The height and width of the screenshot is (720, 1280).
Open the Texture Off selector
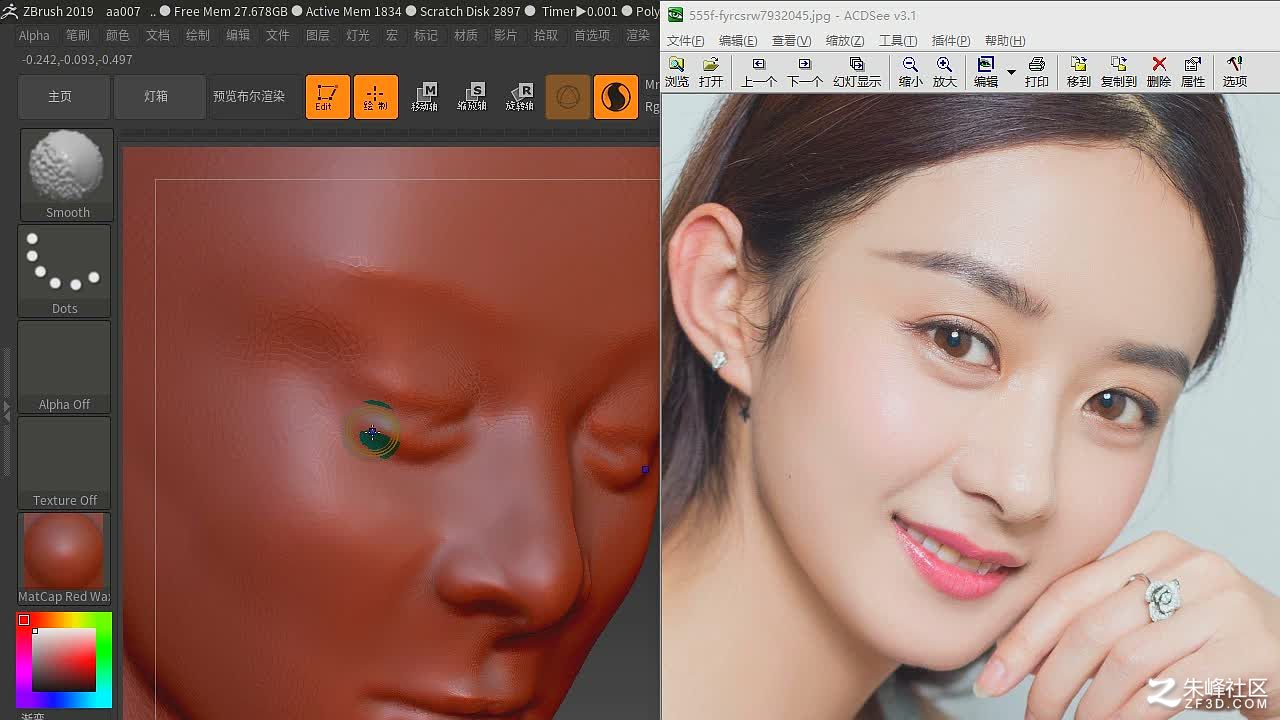(x=65, y=462)
